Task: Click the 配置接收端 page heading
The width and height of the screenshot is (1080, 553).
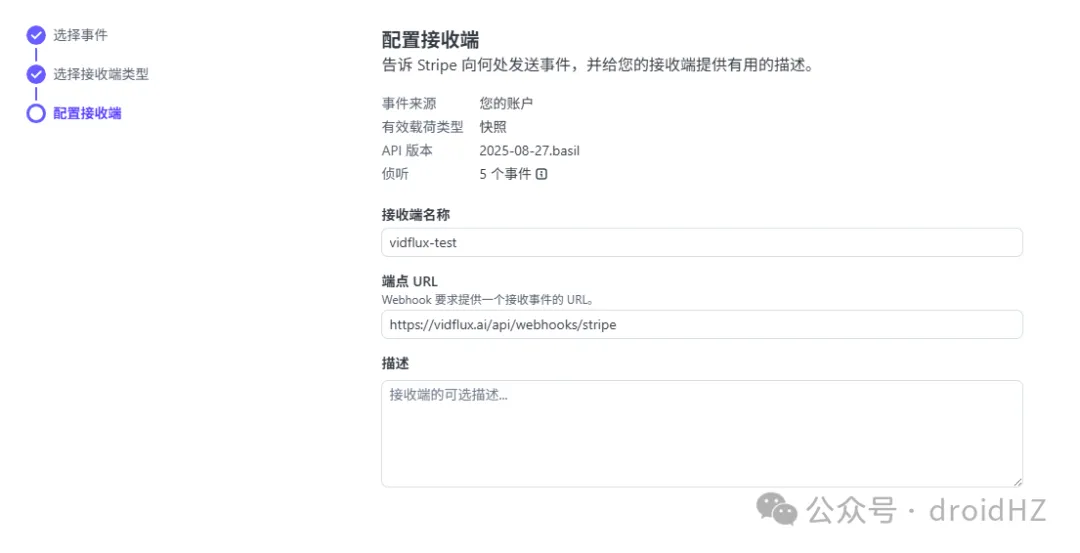Action: tap(430, 40)
